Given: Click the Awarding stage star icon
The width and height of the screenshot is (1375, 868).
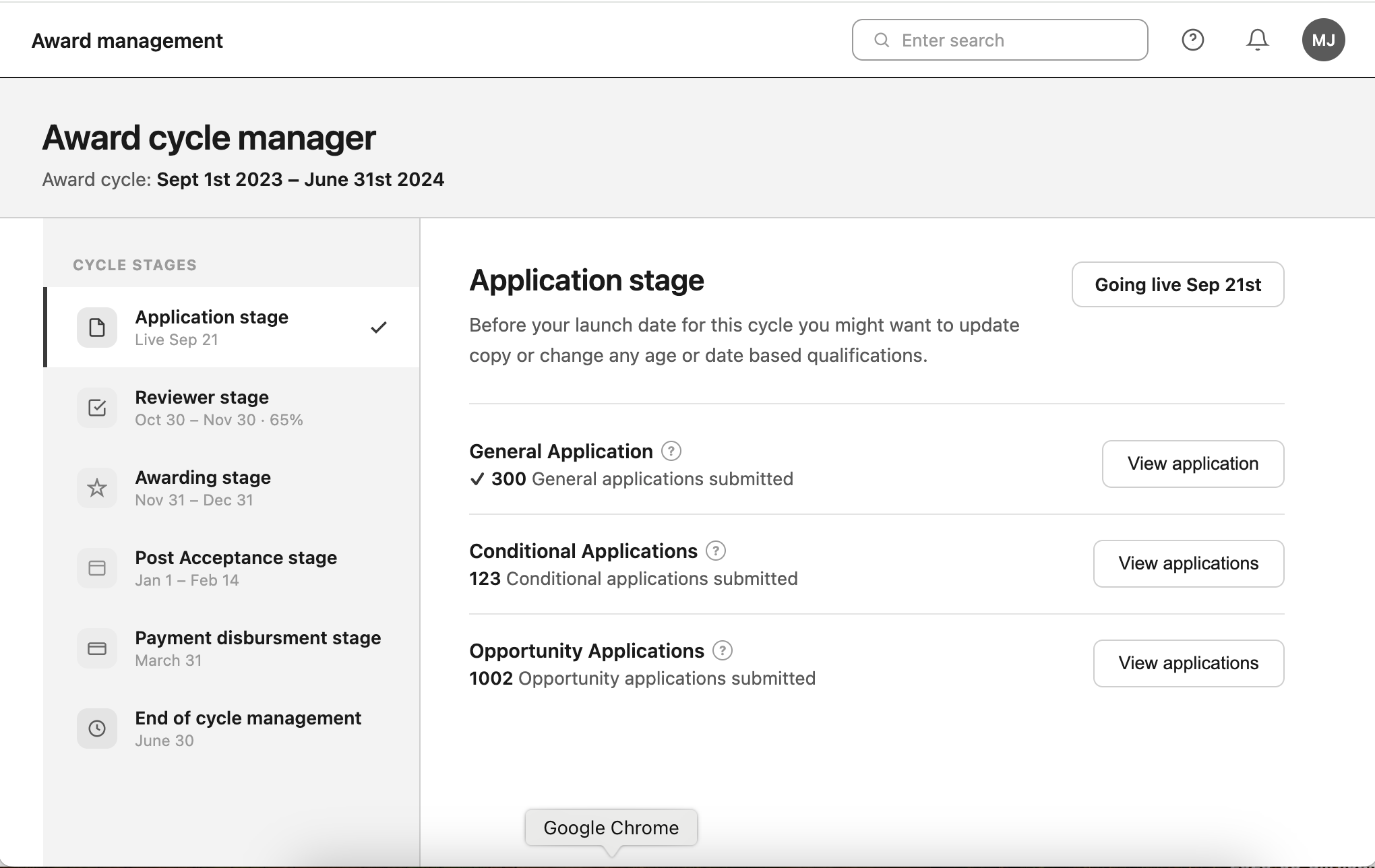Looking at the screenshot, I should pos(97,488).
